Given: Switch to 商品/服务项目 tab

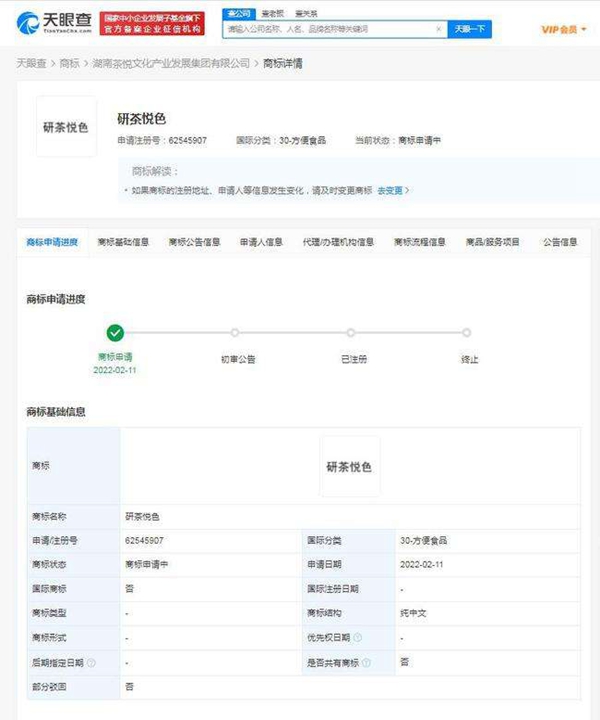Looking at the screenshot, I should coord(492,242).
